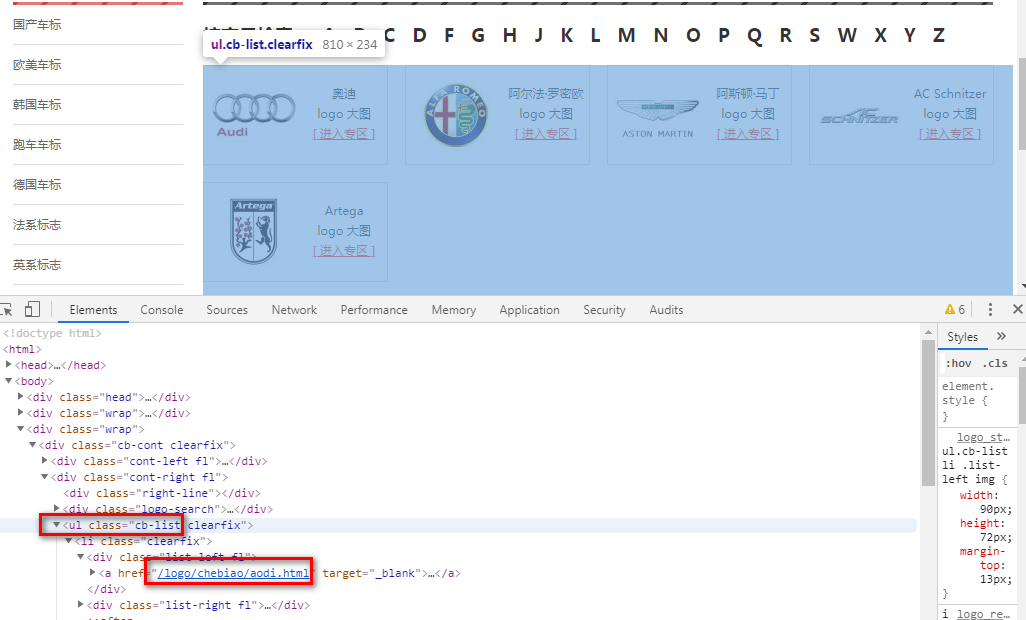Viewport: 1026px width, 620px height.
Task: Open the 跑车车标 sidebar category
Action: 37,145
